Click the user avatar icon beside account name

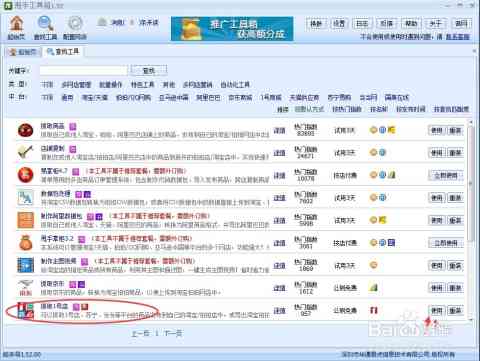(x=102, y=22)
